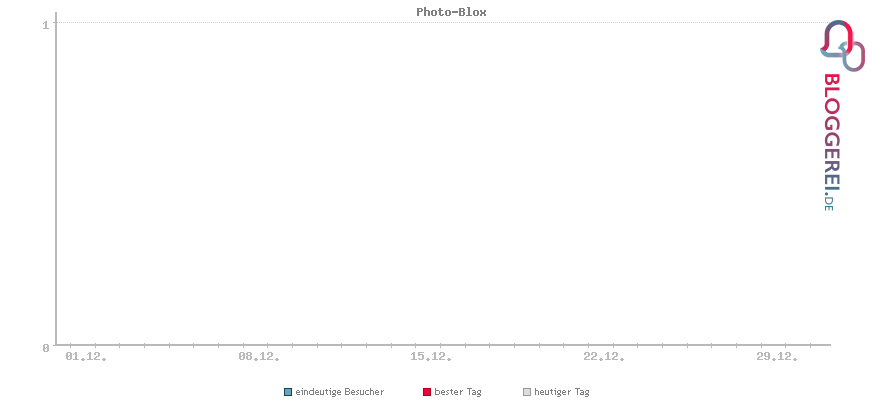Click the Bloggerei knot logo icon
This screenshot has height=400, width=870.
(842, 45)
